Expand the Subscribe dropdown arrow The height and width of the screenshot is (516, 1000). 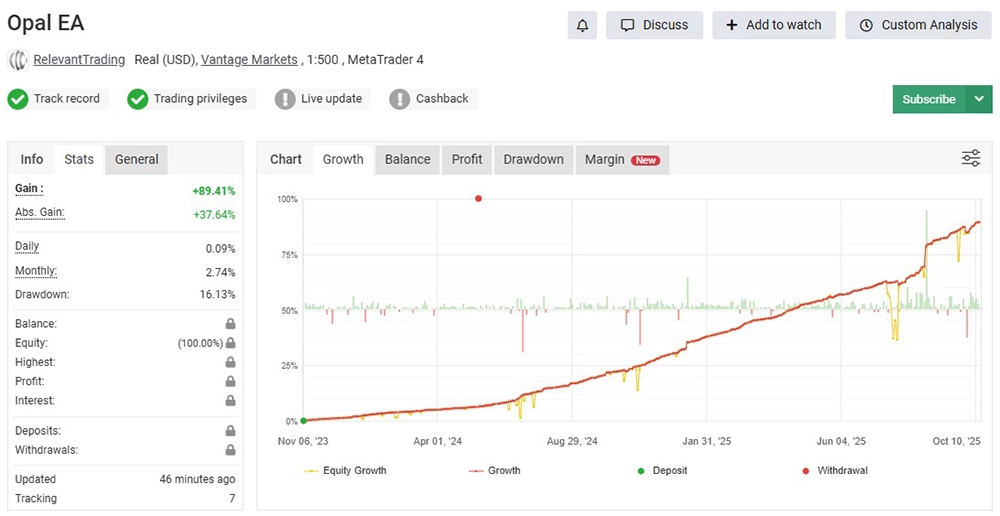click(x=979, y=99)
